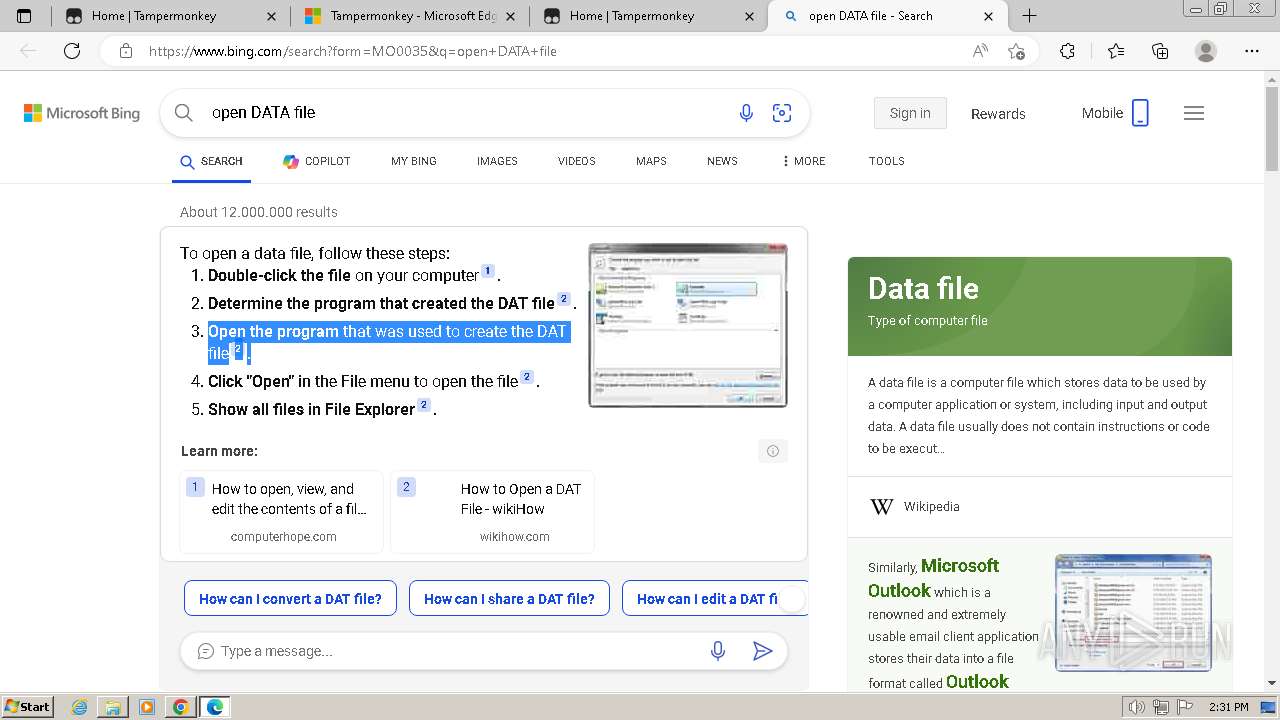Open the MAPS tab
The height and width of the screenshot is (720, 1280).
(651, 161)
